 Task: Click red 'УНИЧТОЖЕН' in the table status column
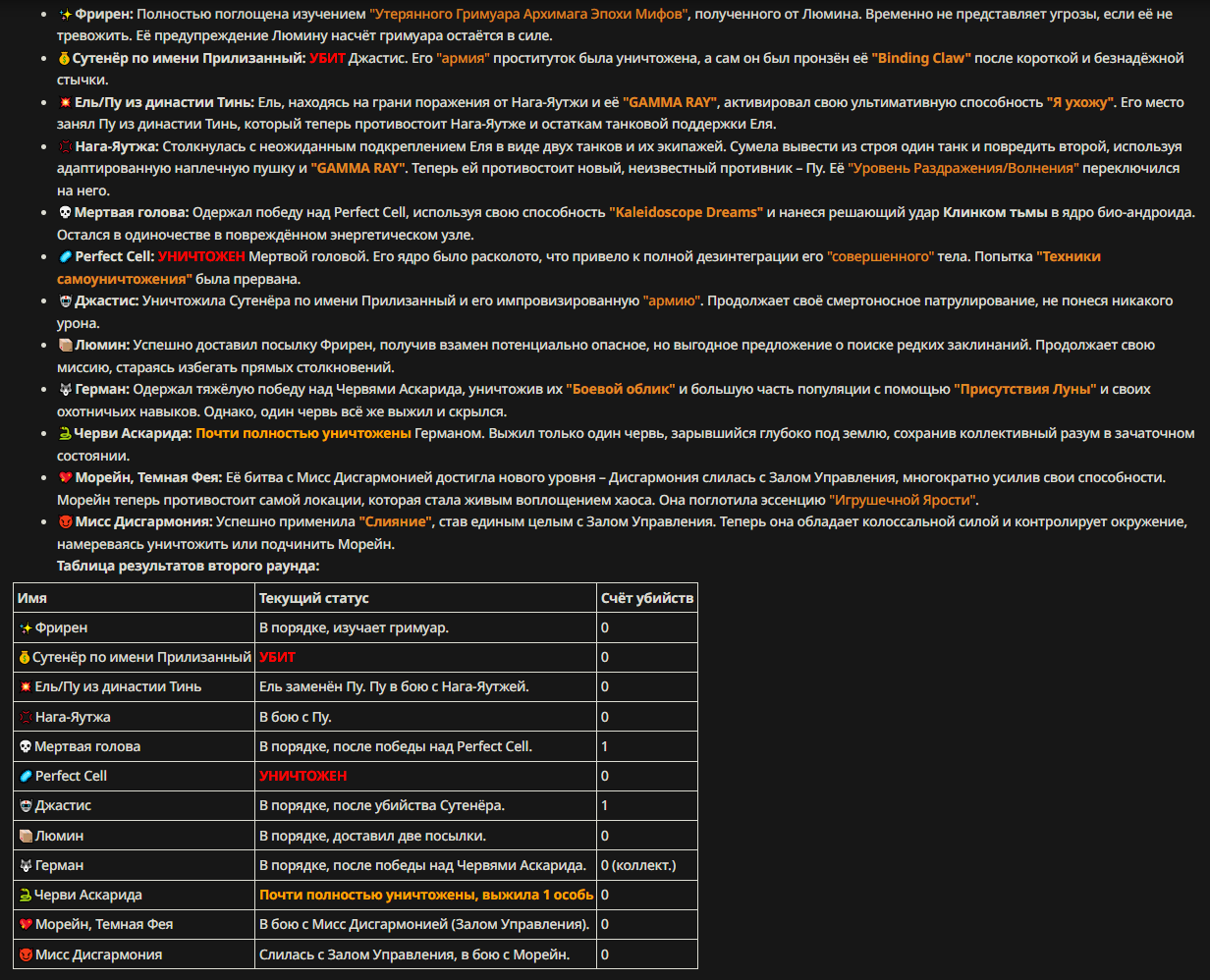302,776
